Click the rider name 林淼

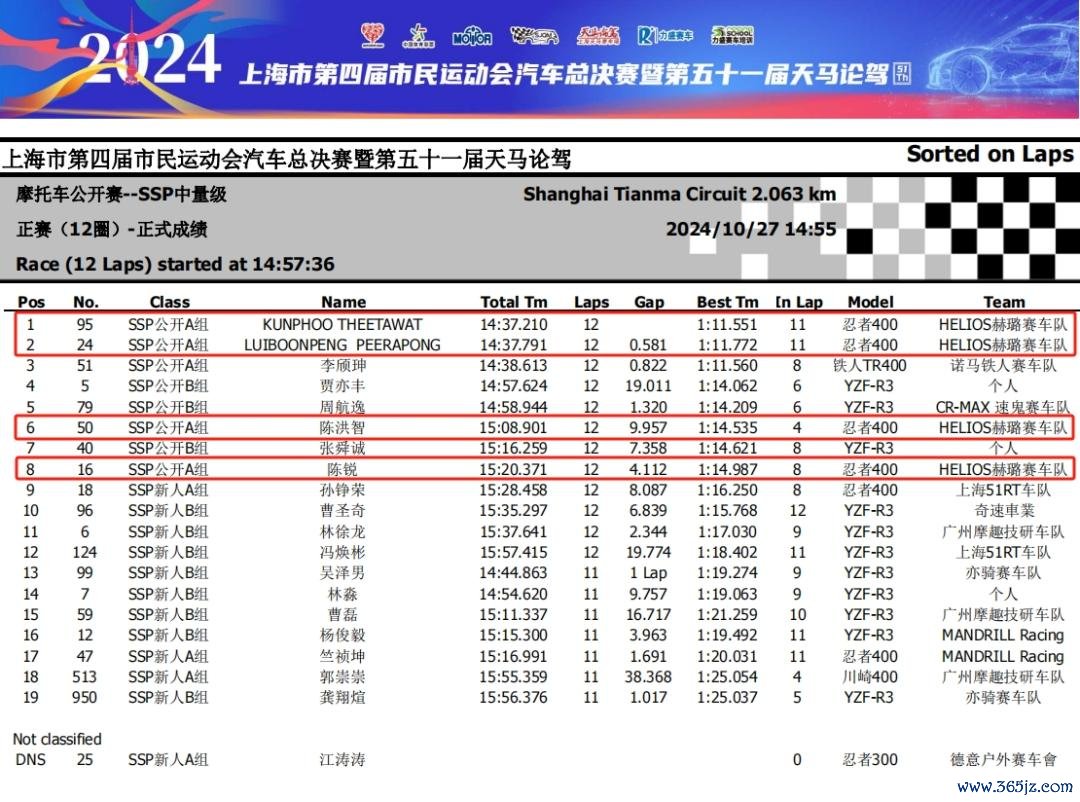(342, 594)
